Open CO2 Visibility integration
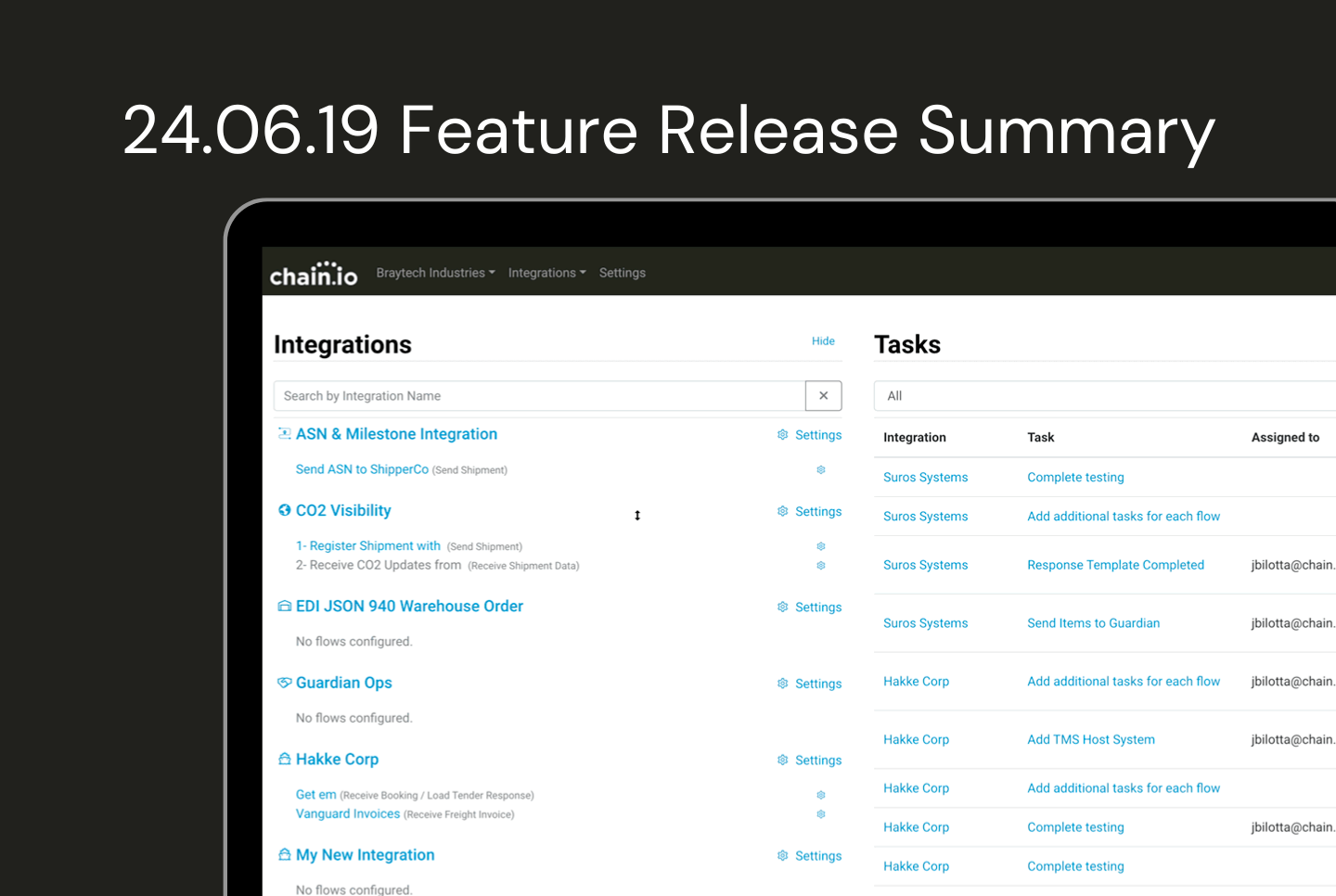Image resolution: width=1336 pixels, height=896 pixels. point(343,510)
